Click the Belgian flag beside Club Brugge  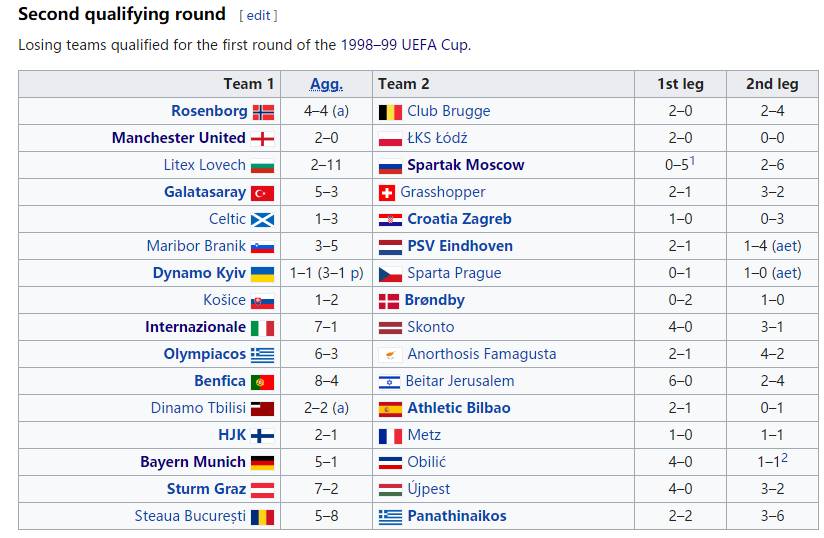pos(390,112)
